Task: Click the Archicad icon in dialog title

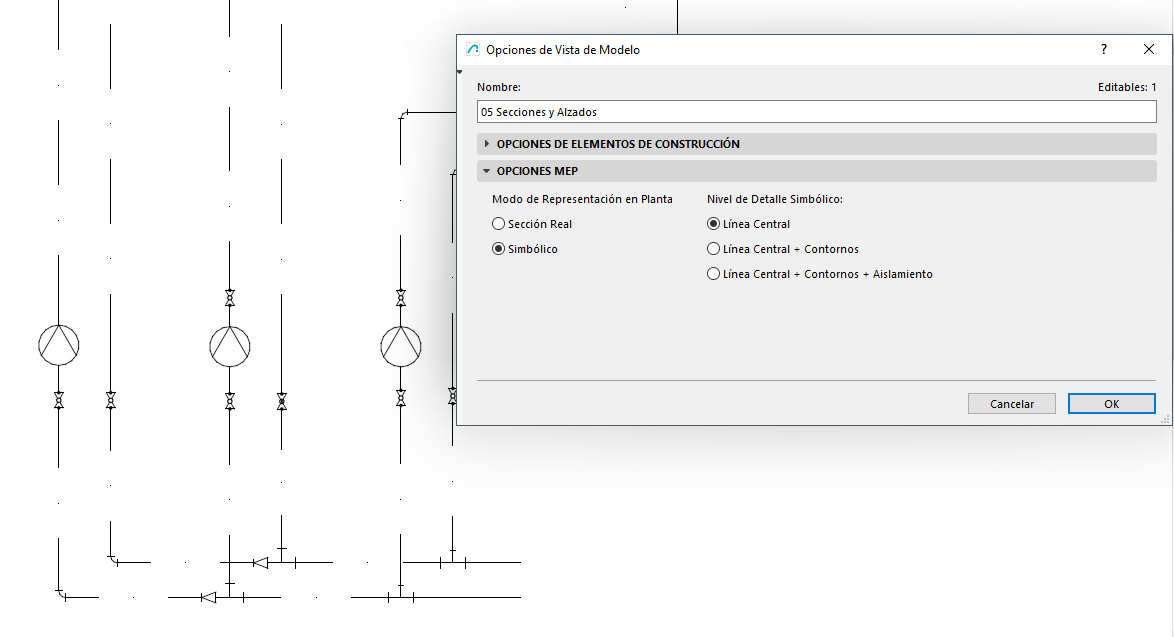Action: tap(472, 49)
